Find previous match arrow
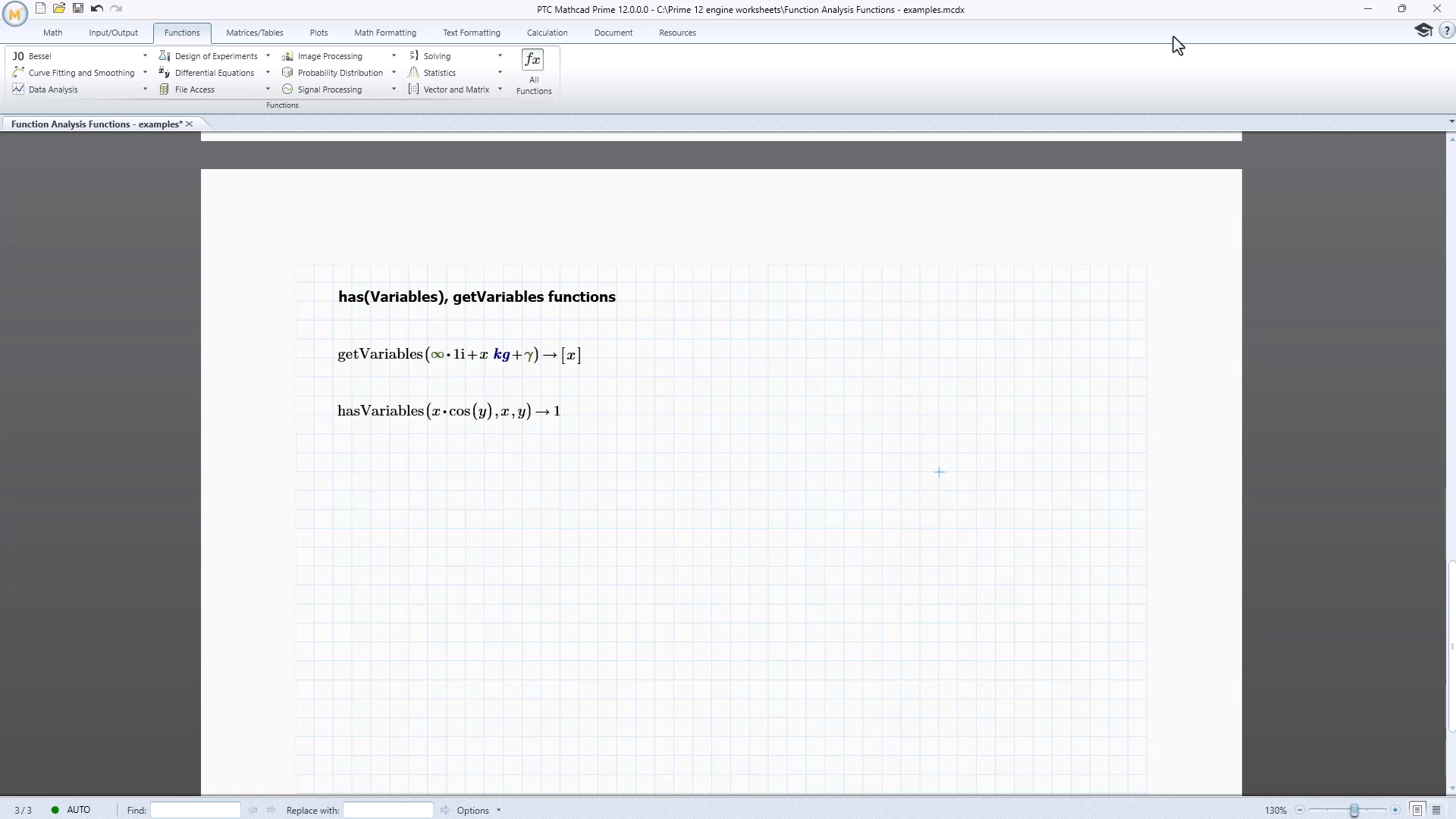The width and height of the screenshot is (1456, 819). tap(253, 811)
